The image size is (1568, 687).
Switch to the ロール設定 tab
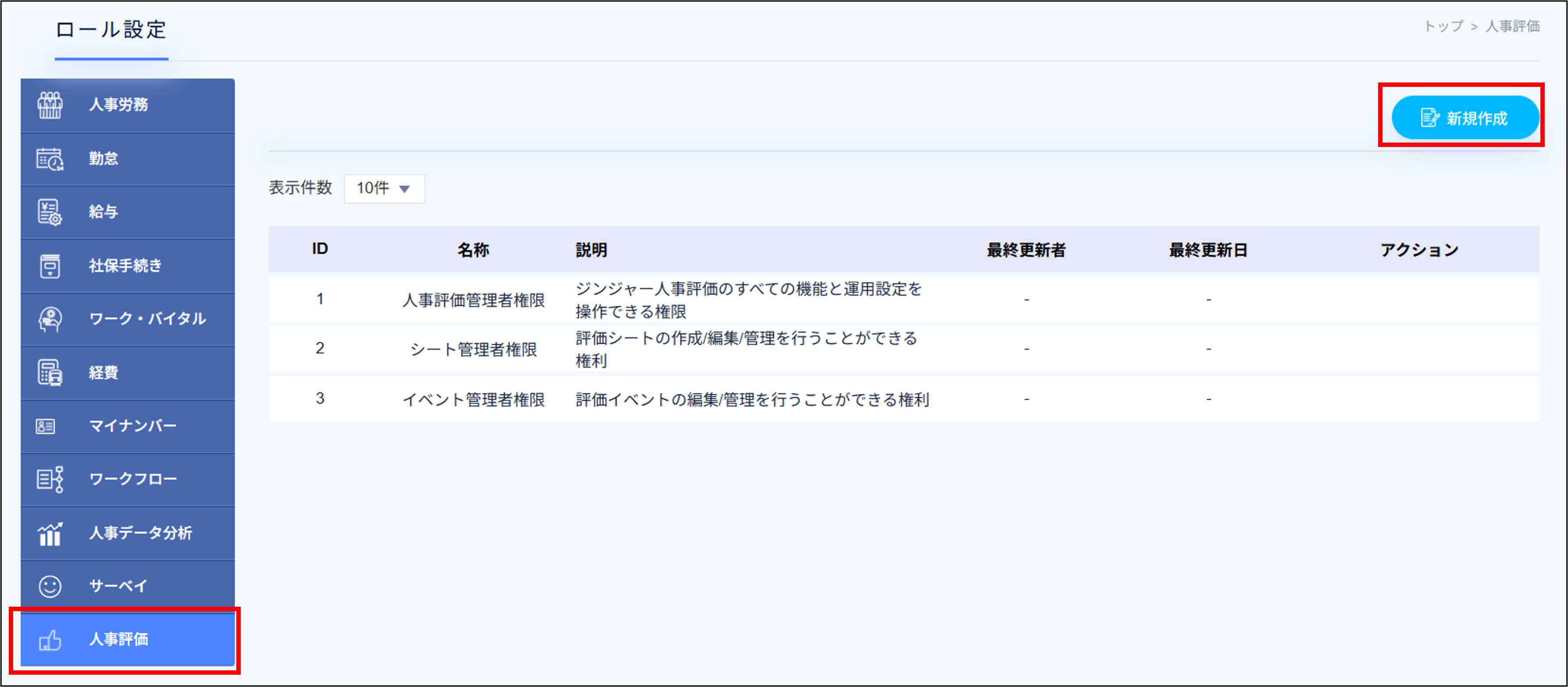pyautogui.click(x=111, y=30)
